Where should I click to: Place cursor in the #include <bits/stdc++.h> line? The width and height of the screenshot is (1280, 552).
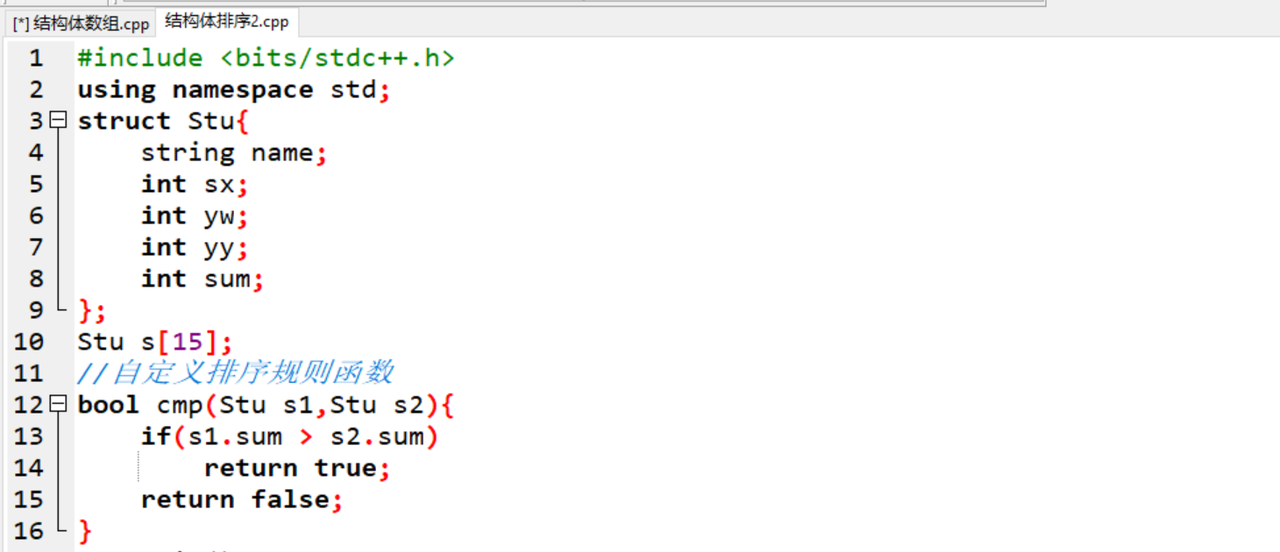click(265, 58)
